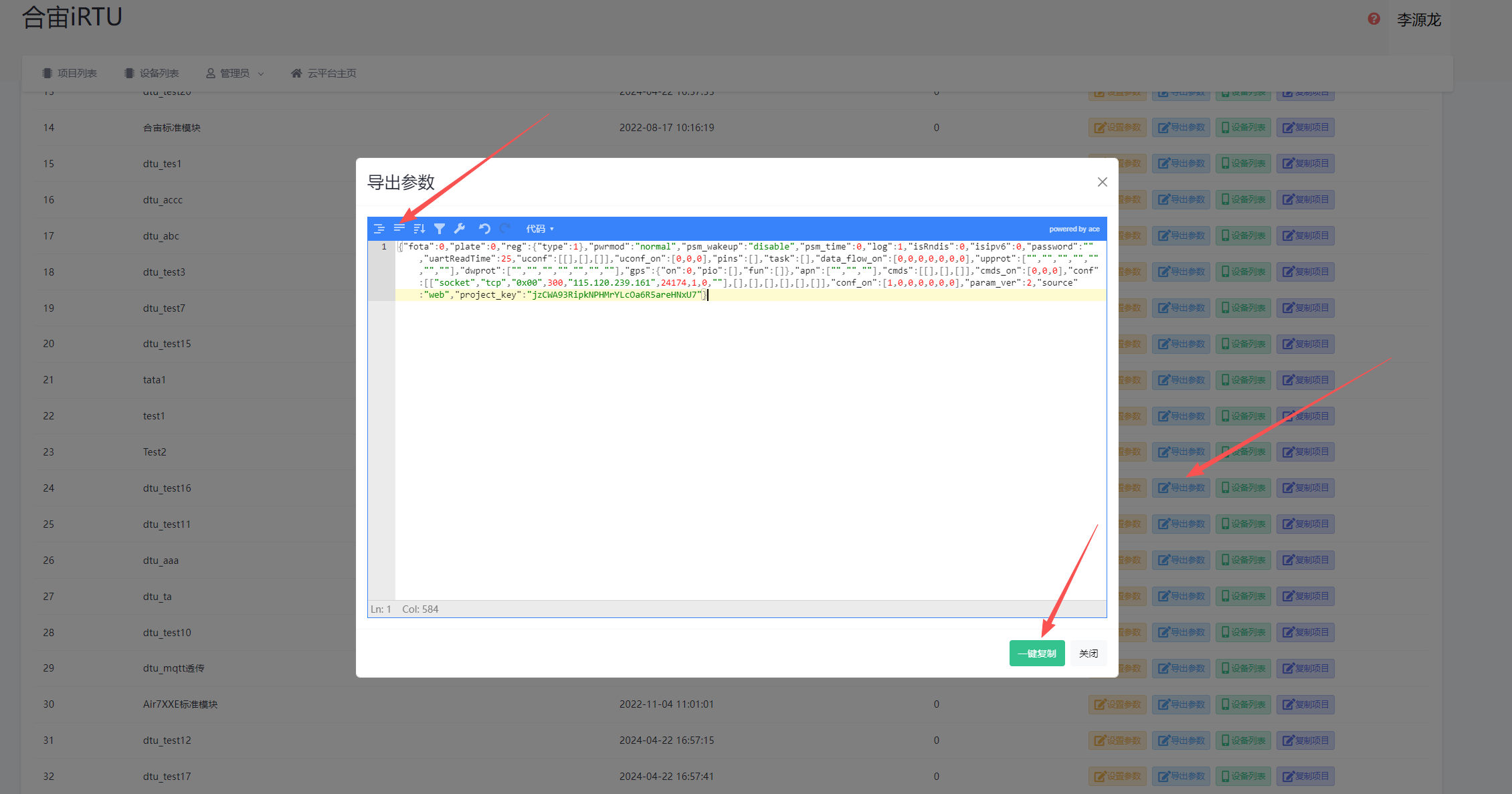
Task: Select project name 合宙标准模块
Action: 172,128
